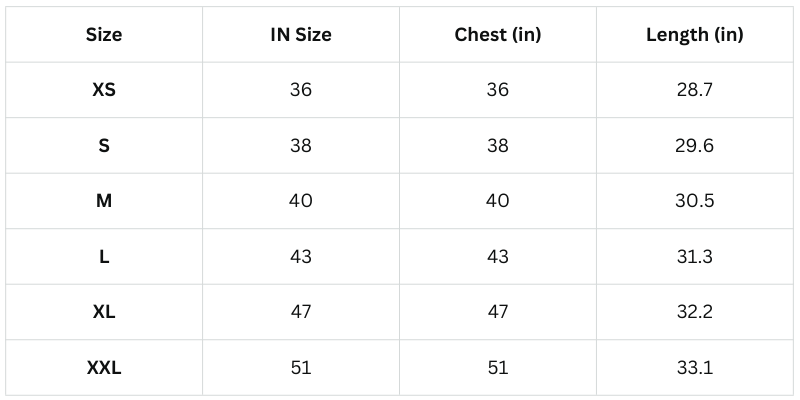Select the L size row label
The image size is (800, 400).
pos(104,257)
